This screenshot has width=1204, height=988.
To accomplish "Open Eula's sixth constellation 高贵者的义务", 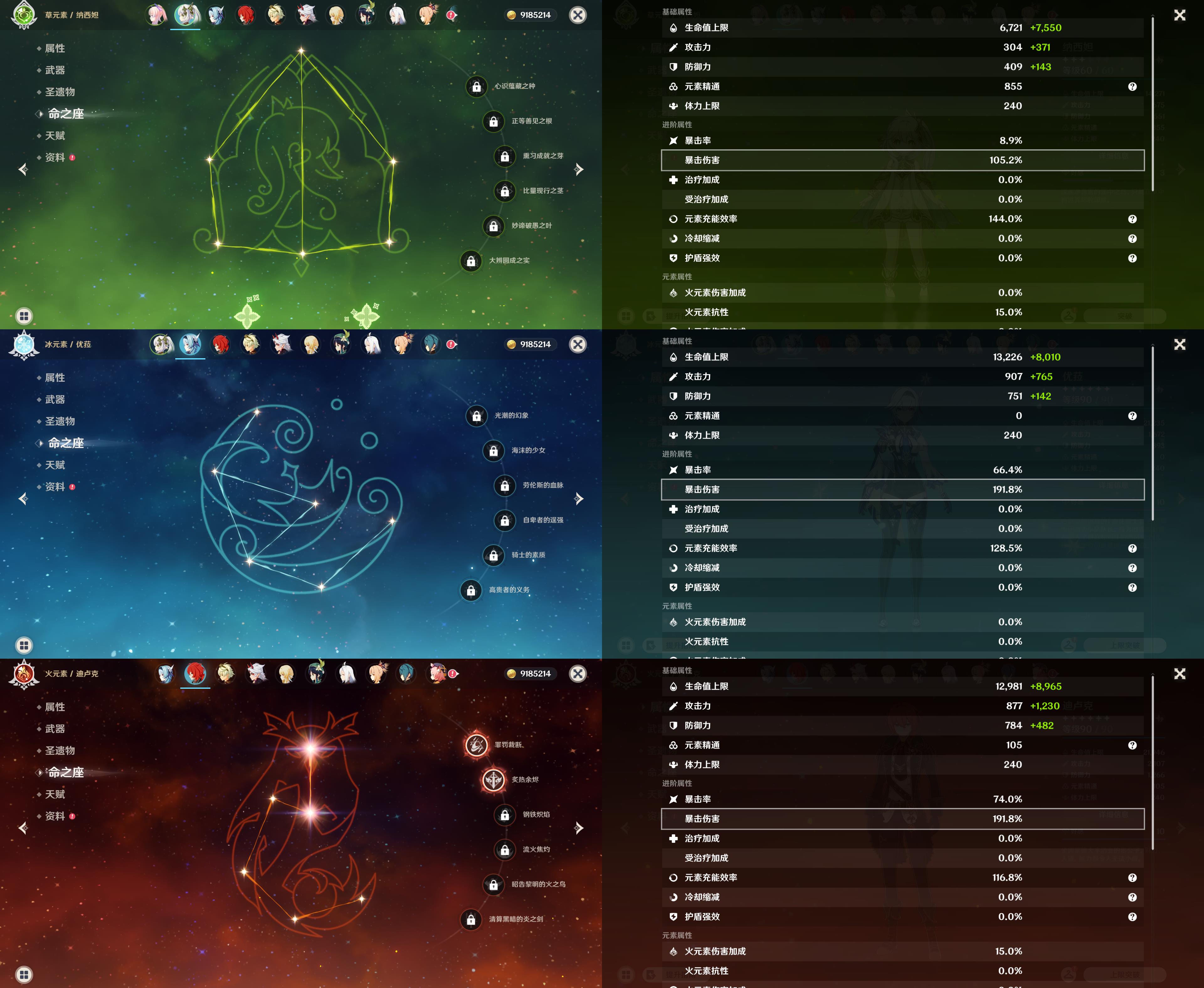I will click(x=471, y=590).
